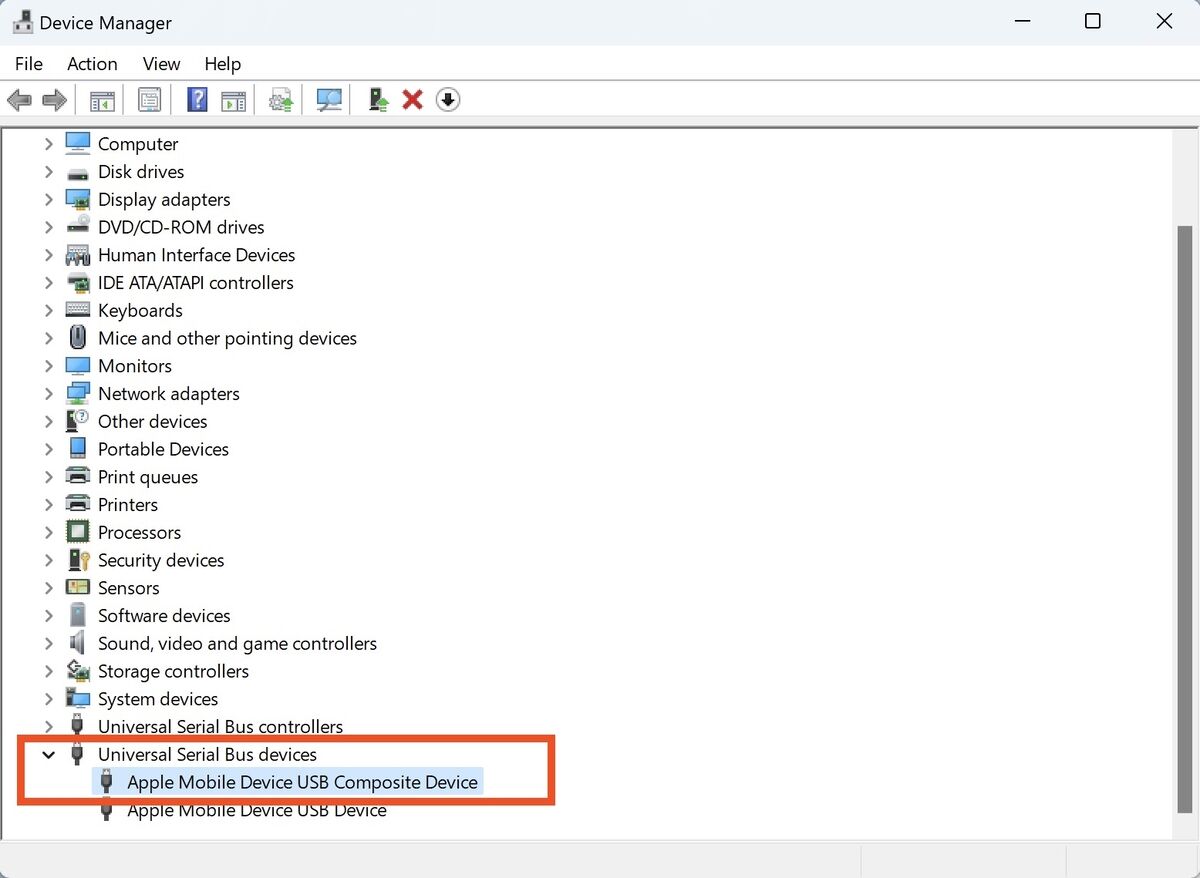Expand the IDE ATA/ATAPI controllers chevron
Viewport: 1200px width, 878px height.
click(x=48, y=283)
